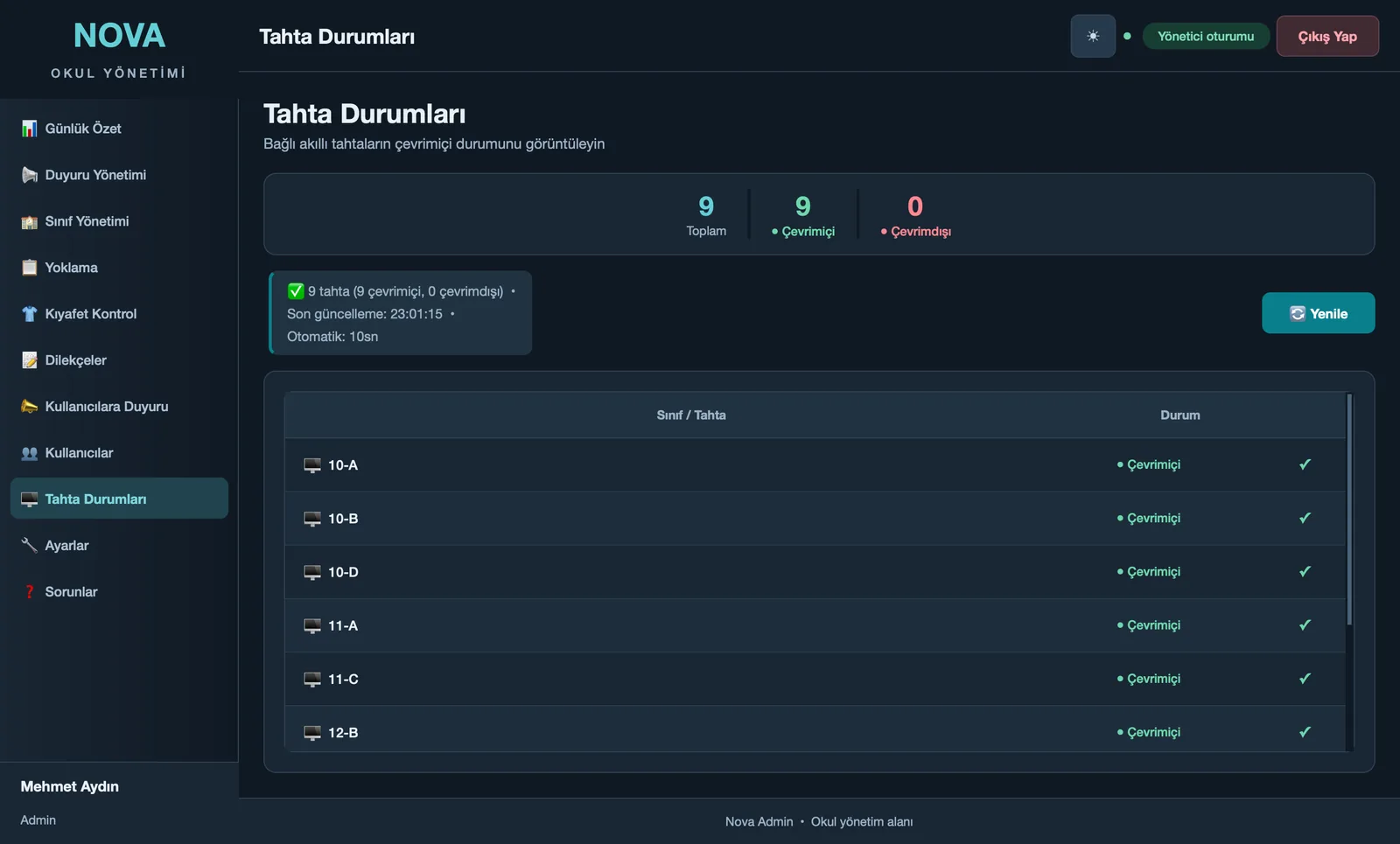The width and height of the screenshot is (1400, 844).
Task: Click the checkmark icon in the 11-A row
Action: point(1305,624)
